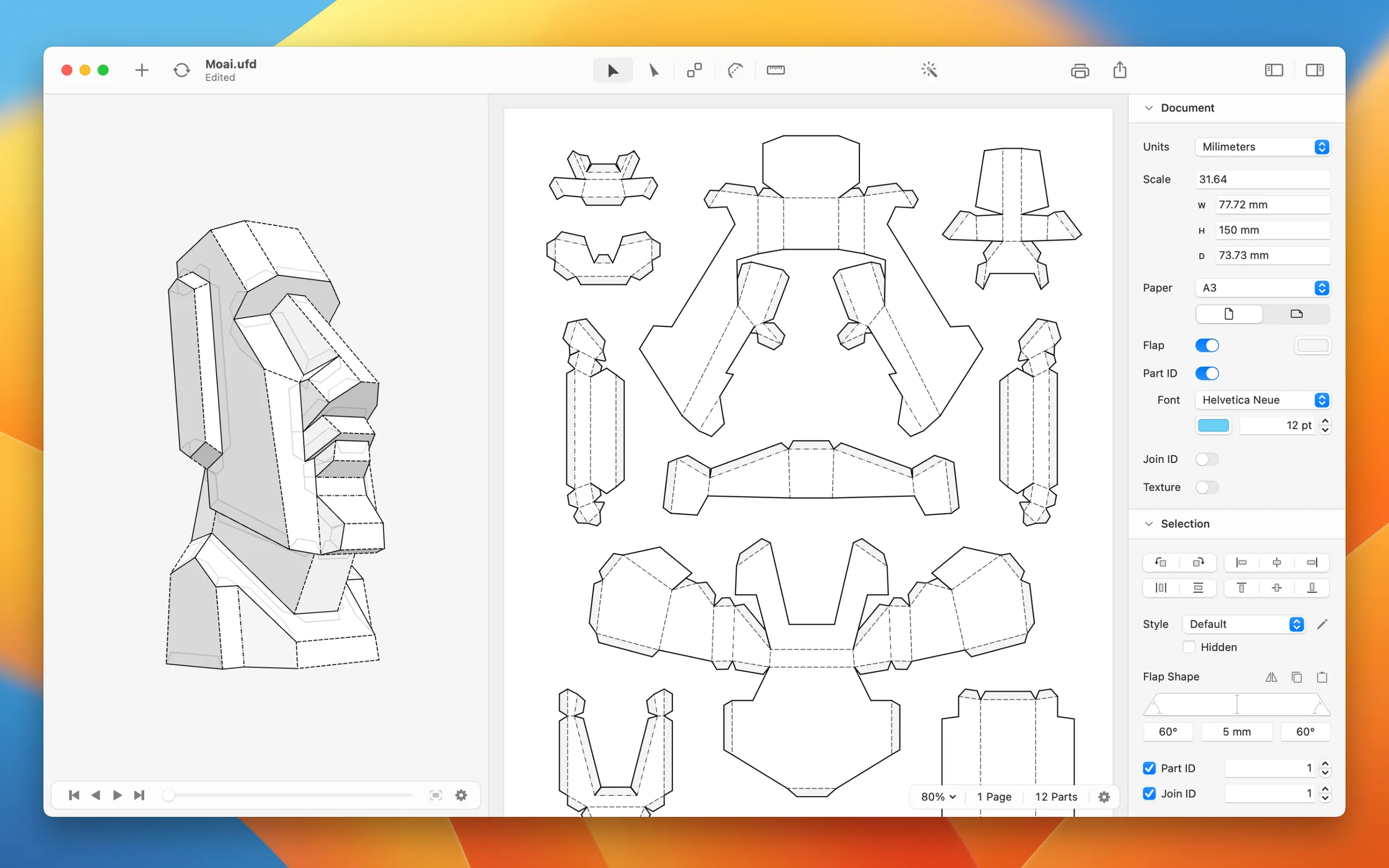
Task: Collapse the Selection section
Action: click(x=1149, y=524)
